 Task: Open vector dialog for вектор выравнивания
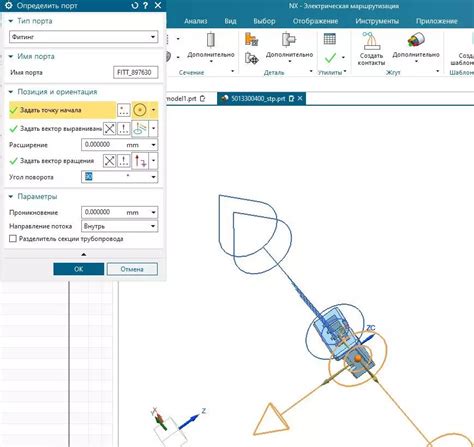point(124,128)
